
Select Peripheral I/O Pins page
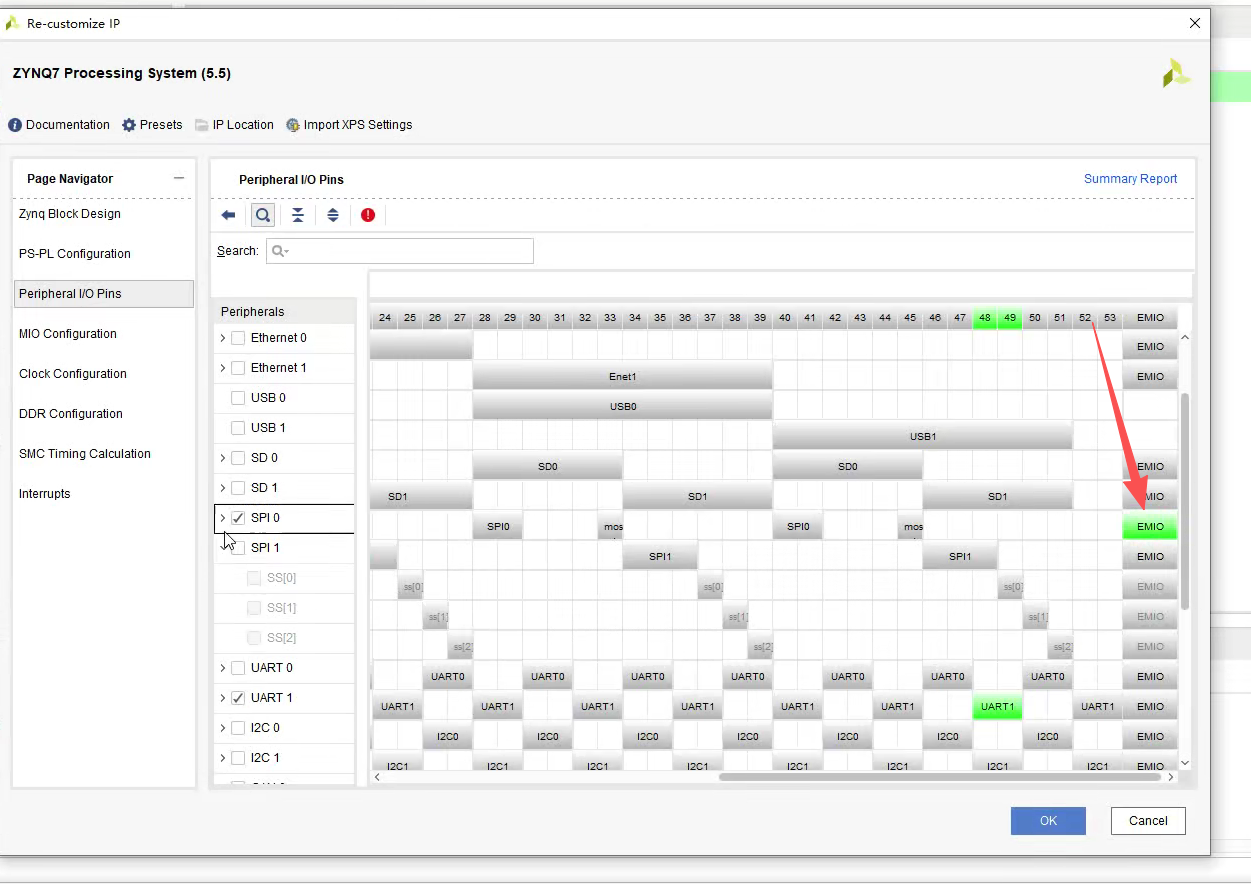(103, 294)
